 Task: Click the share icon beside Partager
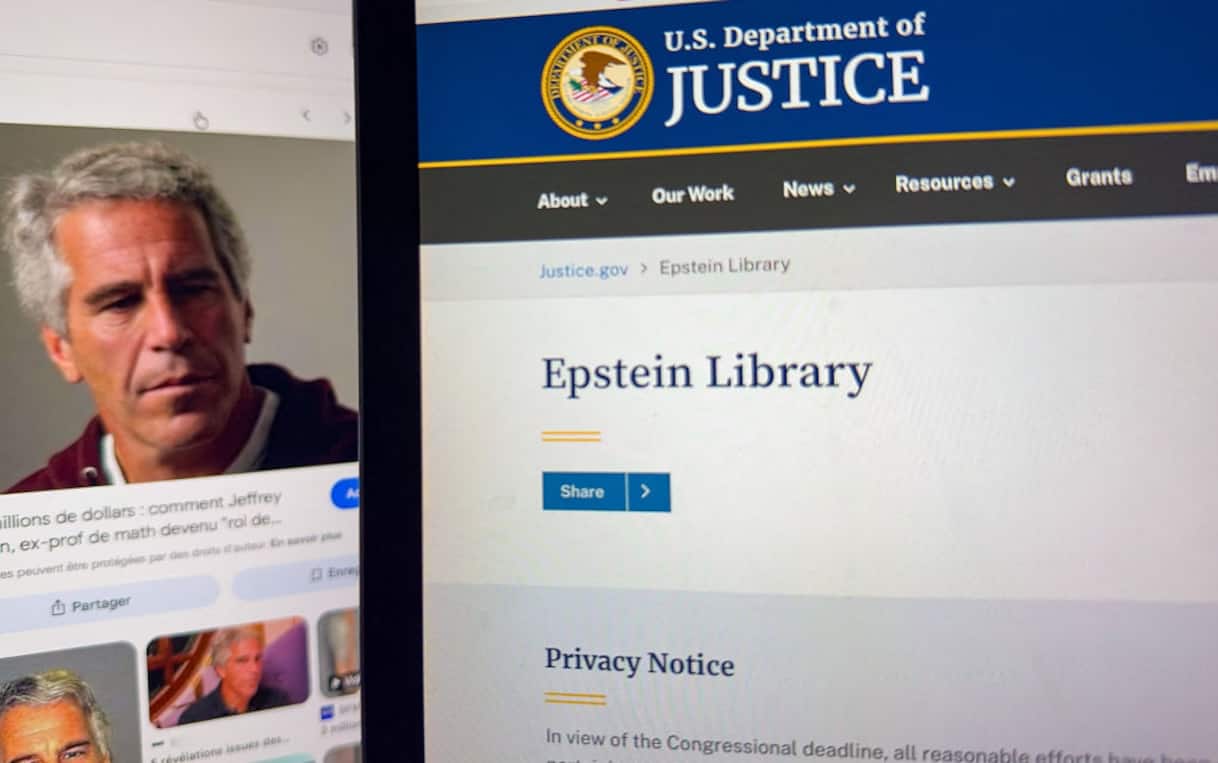(58, 607)
